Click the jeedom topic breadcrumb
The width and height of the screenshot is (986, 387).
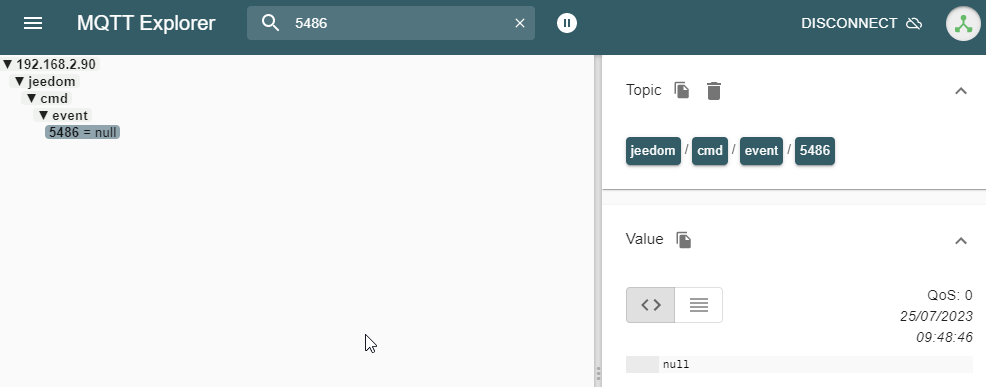[x=653, y=151]
